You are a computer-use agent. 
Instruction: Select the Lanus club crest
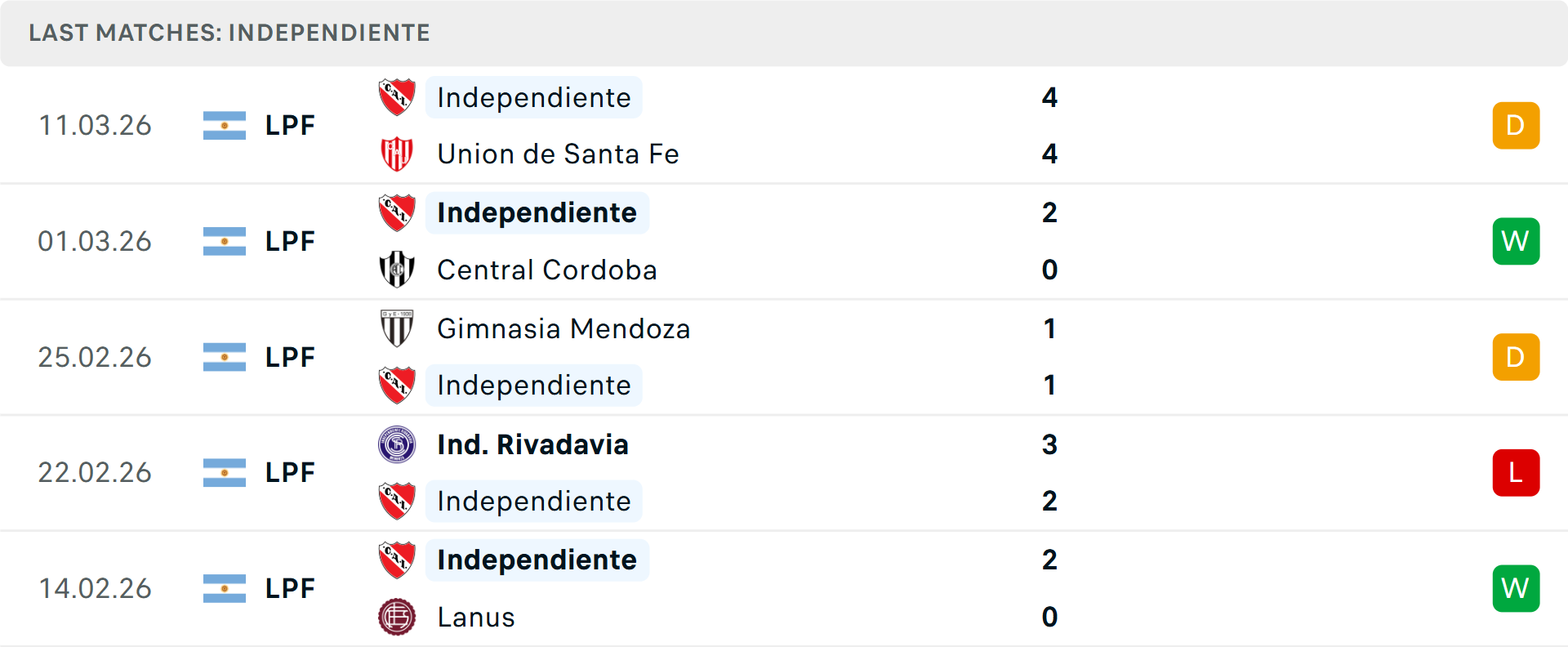[x=396, y=618]
